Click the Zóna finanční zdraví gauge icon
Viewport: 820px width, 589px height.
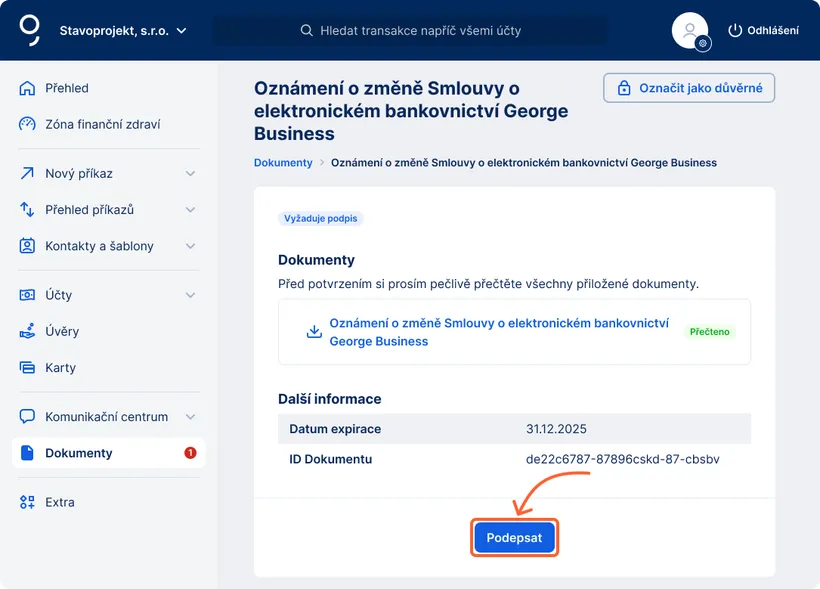[x=27, y=124]
